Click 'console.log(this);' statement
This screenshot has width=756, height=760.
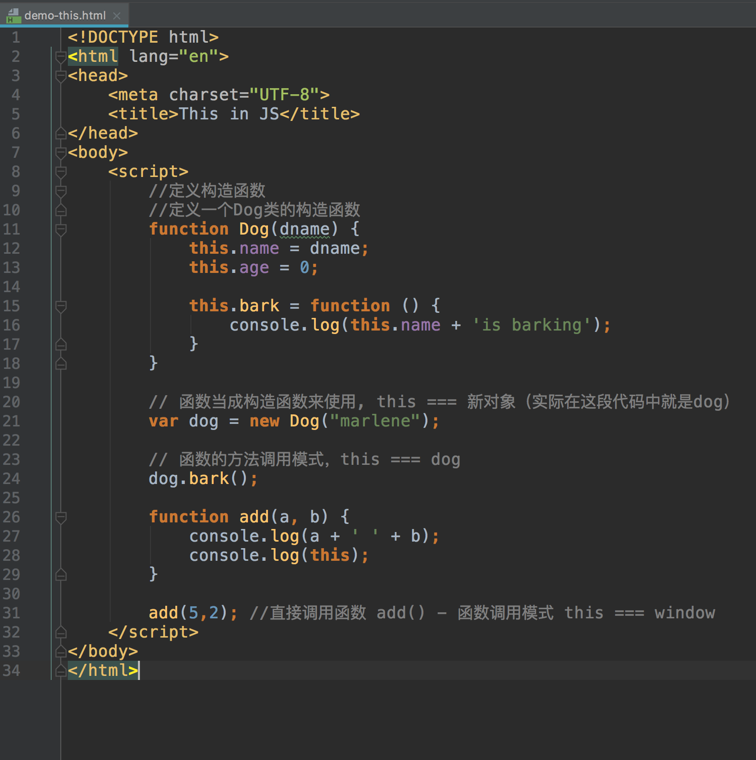(x=279, y=555)
